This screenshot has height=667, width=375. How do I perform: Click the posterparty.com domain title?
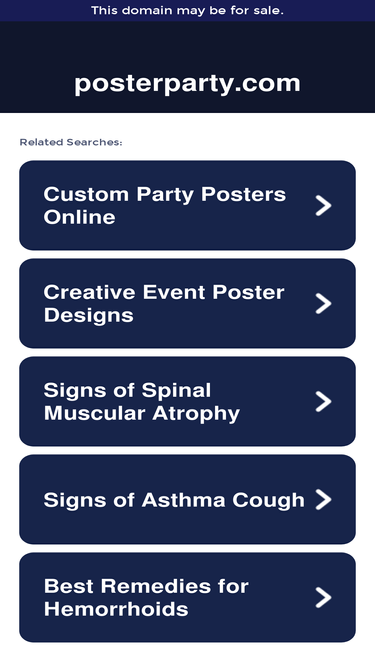(188, 83)
